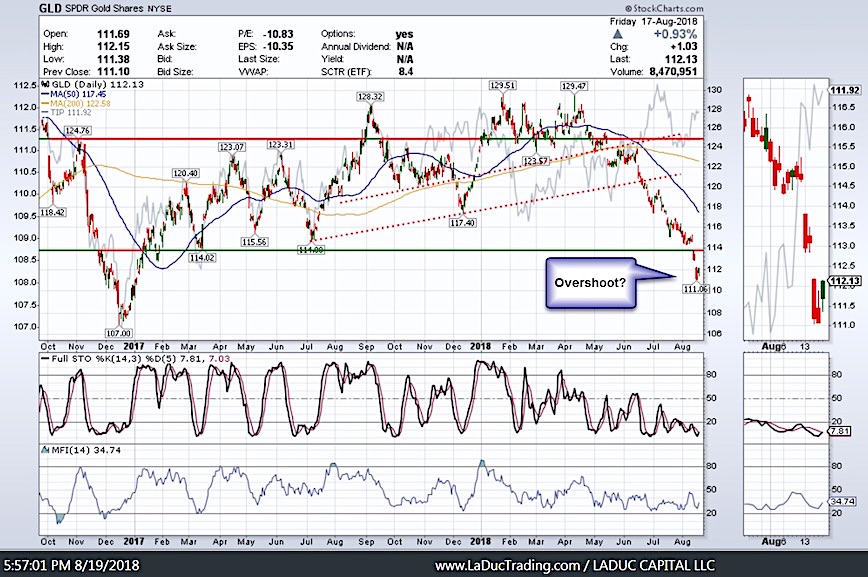This screenshot has height=577, width=868.
Task: Click the 111.92 TIP price tag in zoom panel
Action: pos(845,90)
